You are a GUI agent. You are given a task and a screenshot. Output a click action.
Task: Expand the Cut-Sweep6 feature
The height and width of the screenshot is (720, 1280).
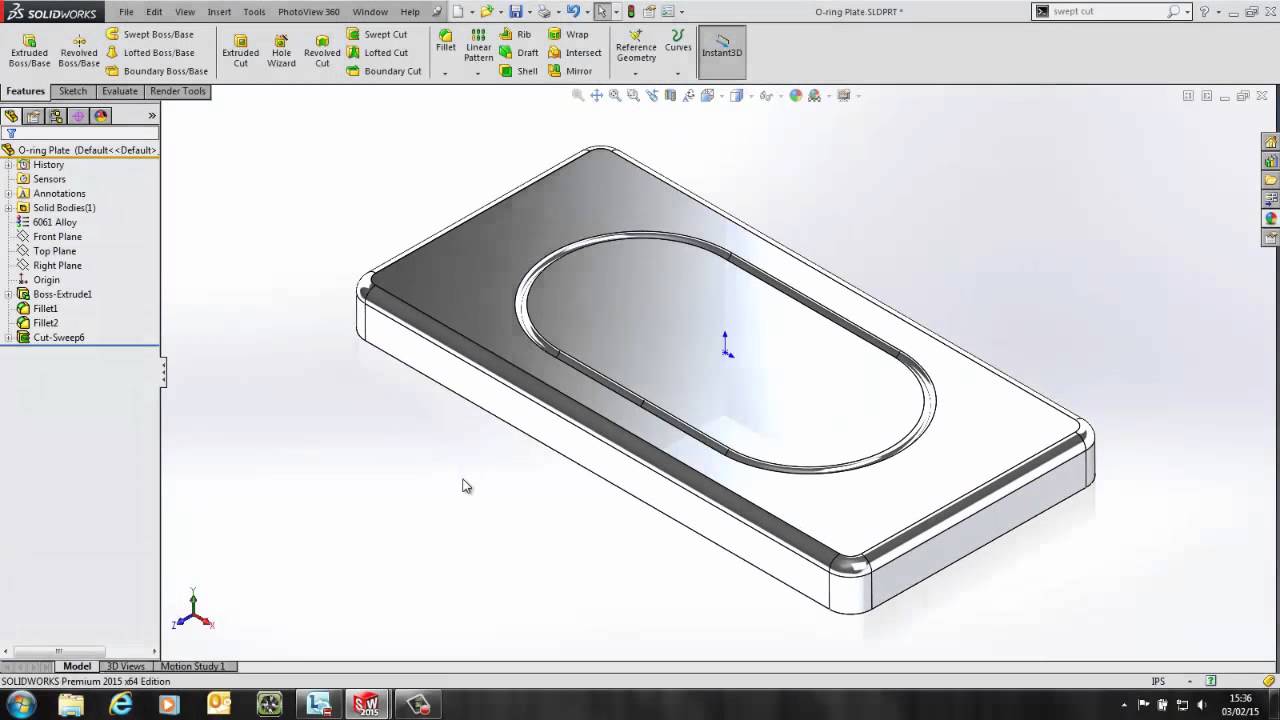click(8, 338)
